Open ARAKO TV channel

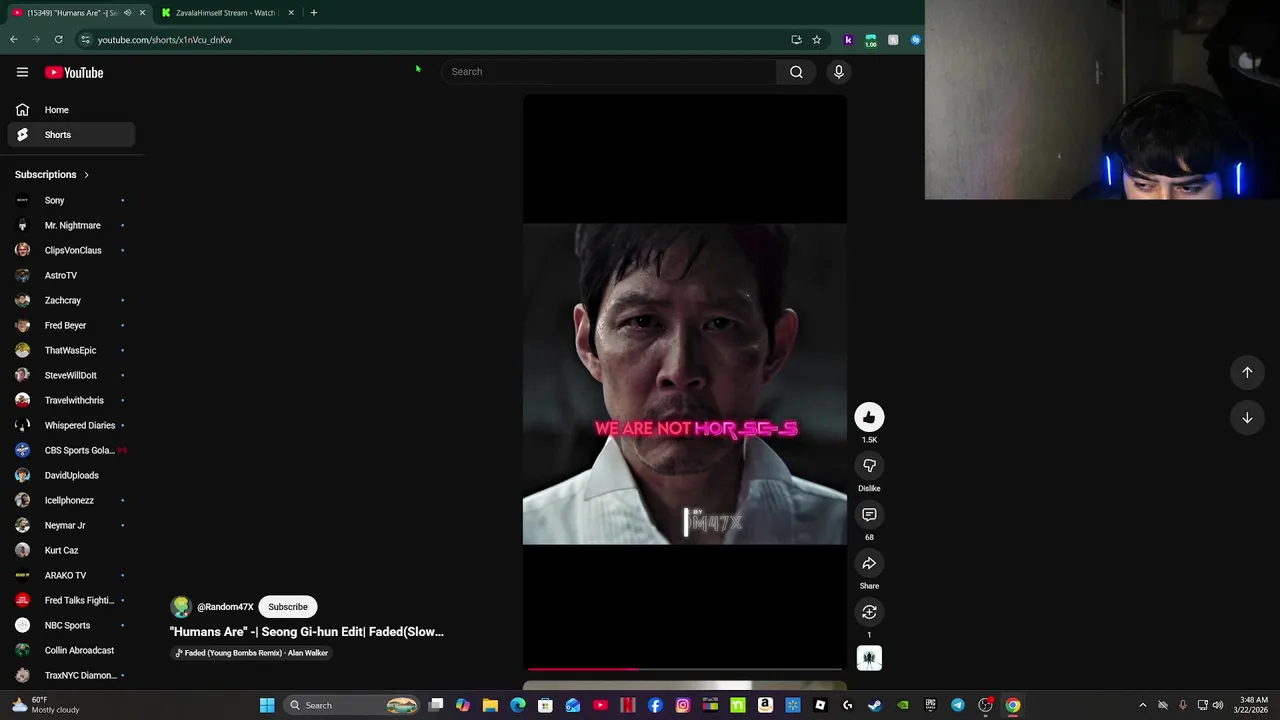point(71,575)
